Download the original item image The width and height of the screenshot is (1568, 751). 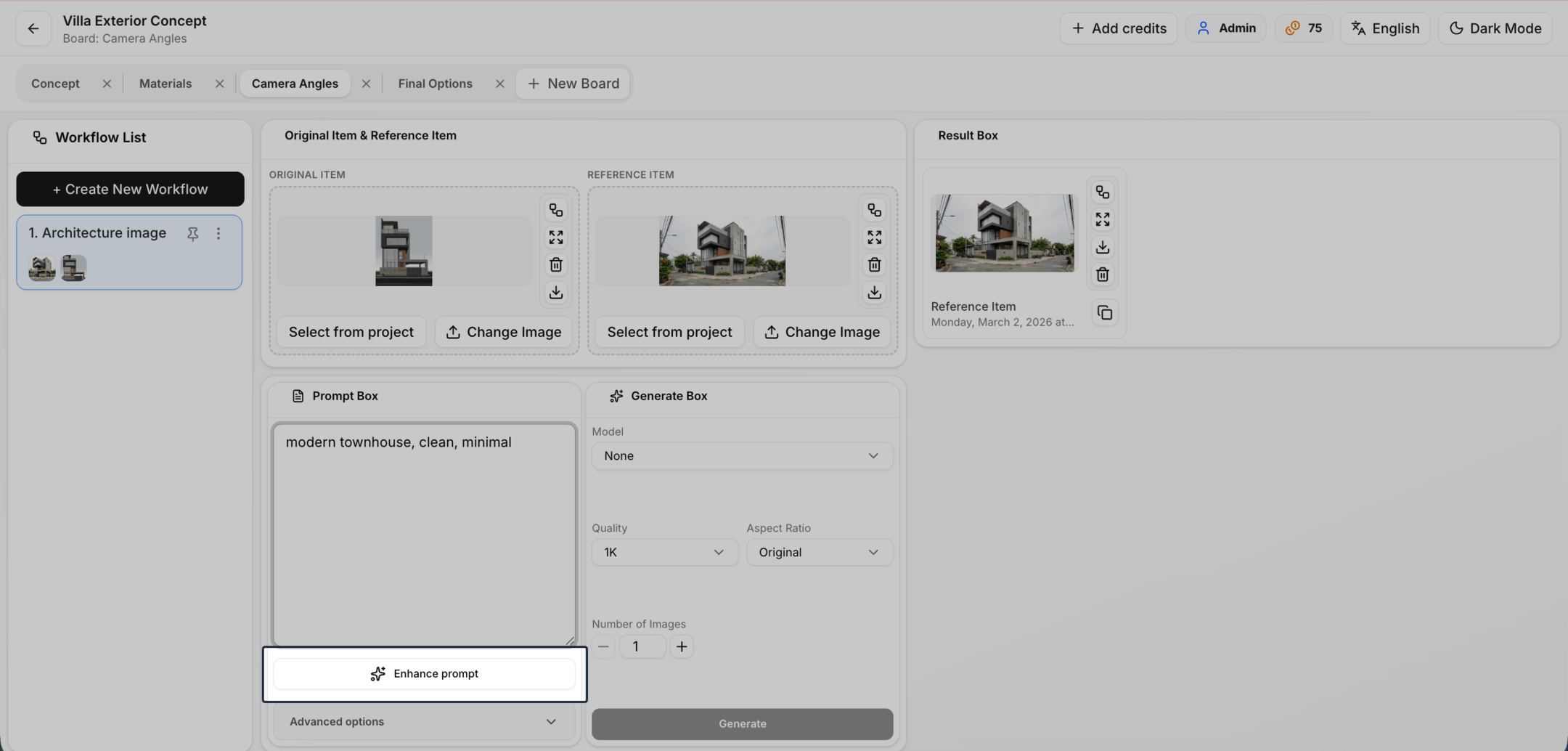(556, 293)
